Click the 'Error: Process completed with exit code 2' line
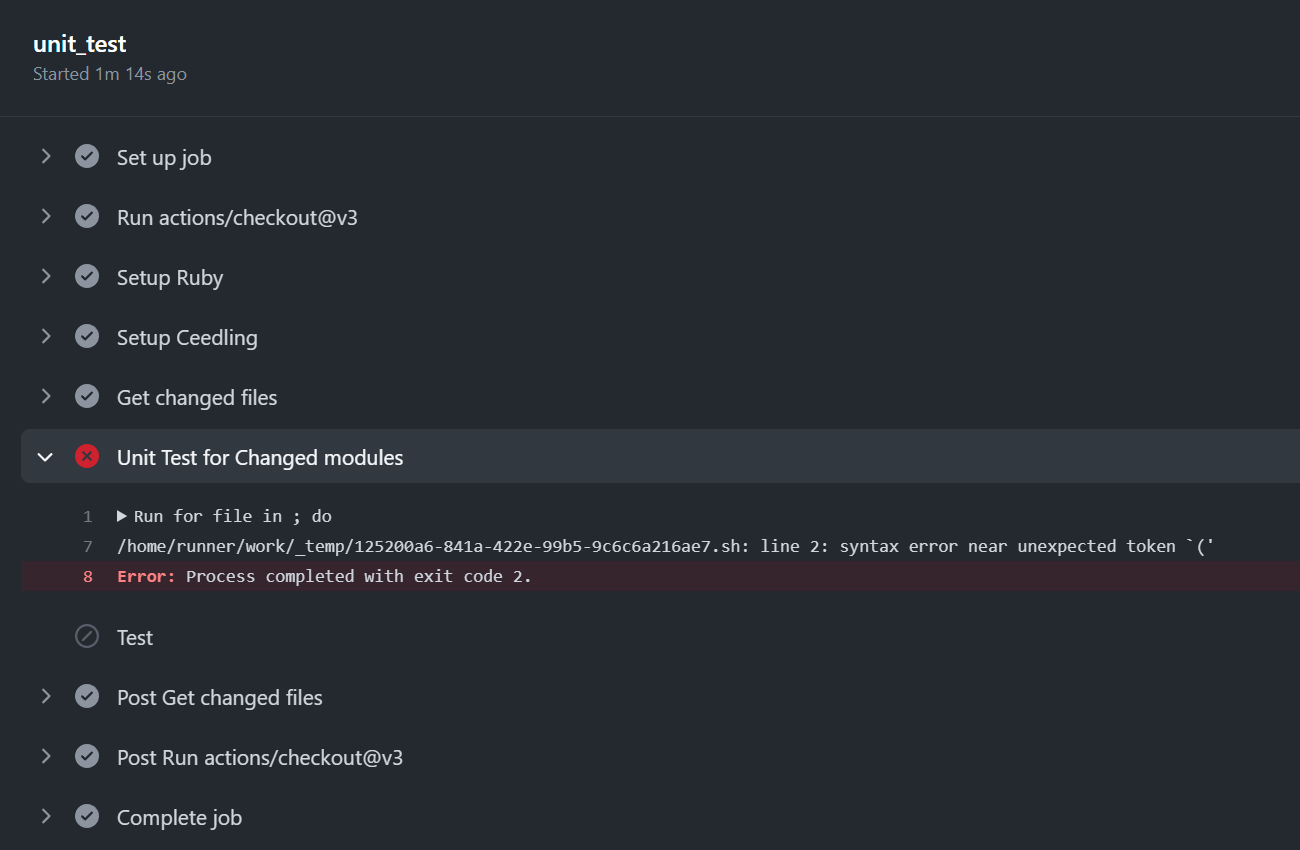The width and height of the screenshot is (1300, 850). [325, 576]
